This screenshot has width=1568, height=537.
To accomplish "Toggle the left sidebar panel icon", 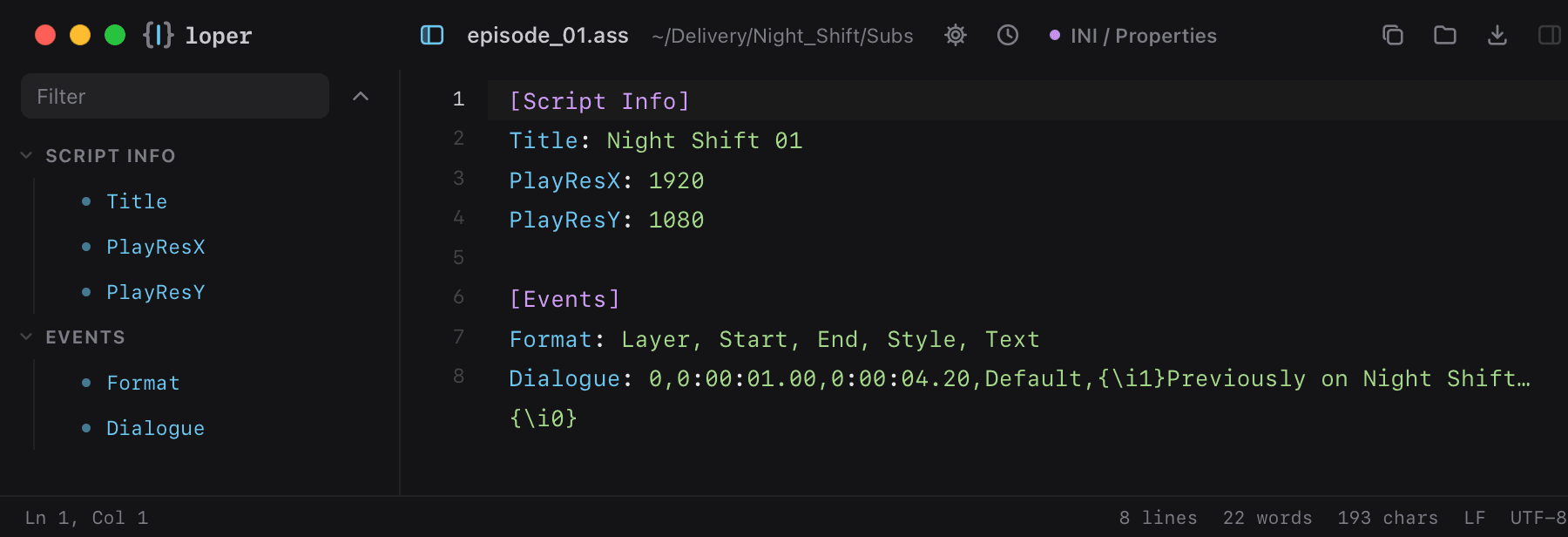I will coord(432,35).
